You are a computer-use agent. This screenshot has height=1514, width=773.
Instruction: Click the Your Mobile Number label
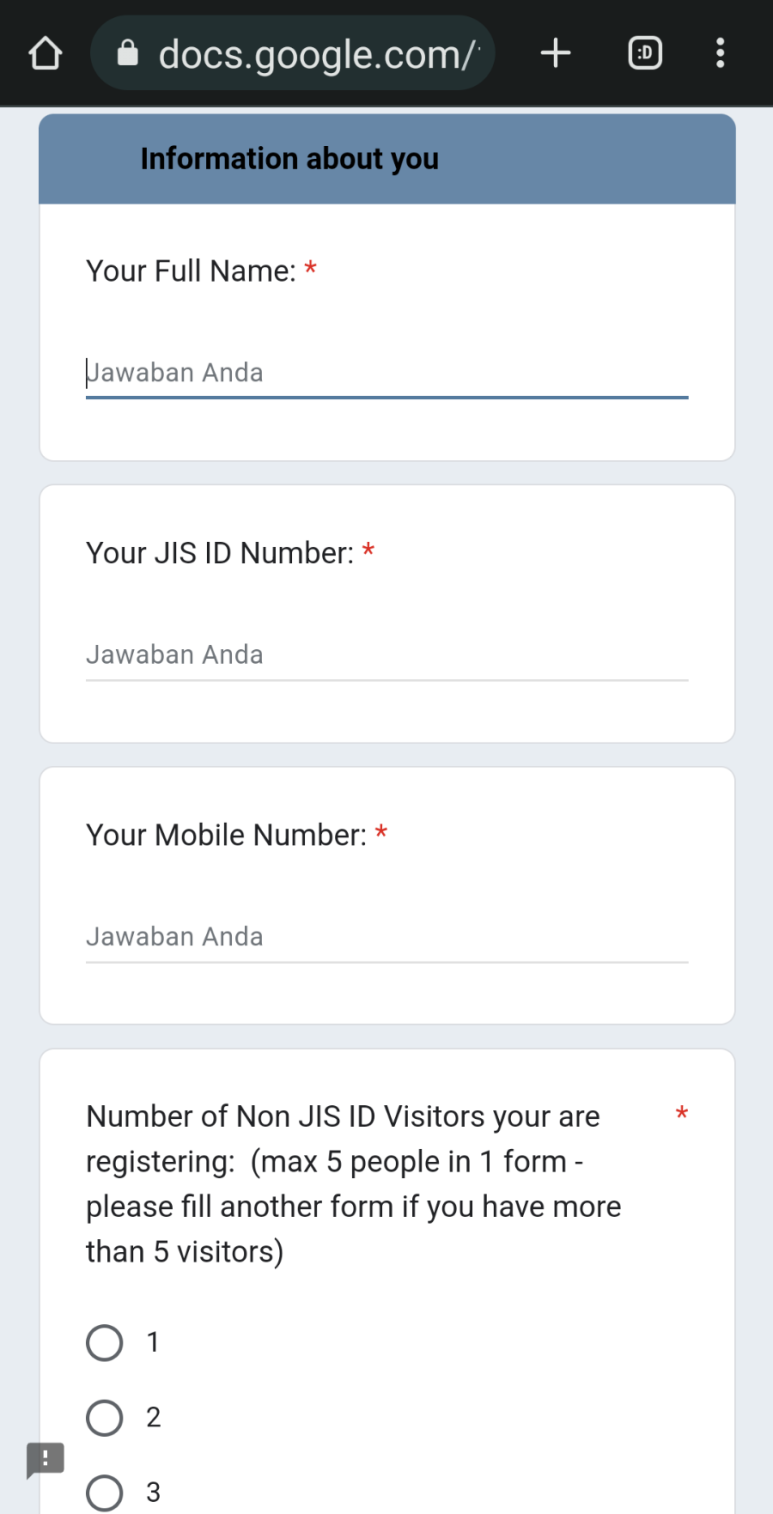click(x=227, y=835)
